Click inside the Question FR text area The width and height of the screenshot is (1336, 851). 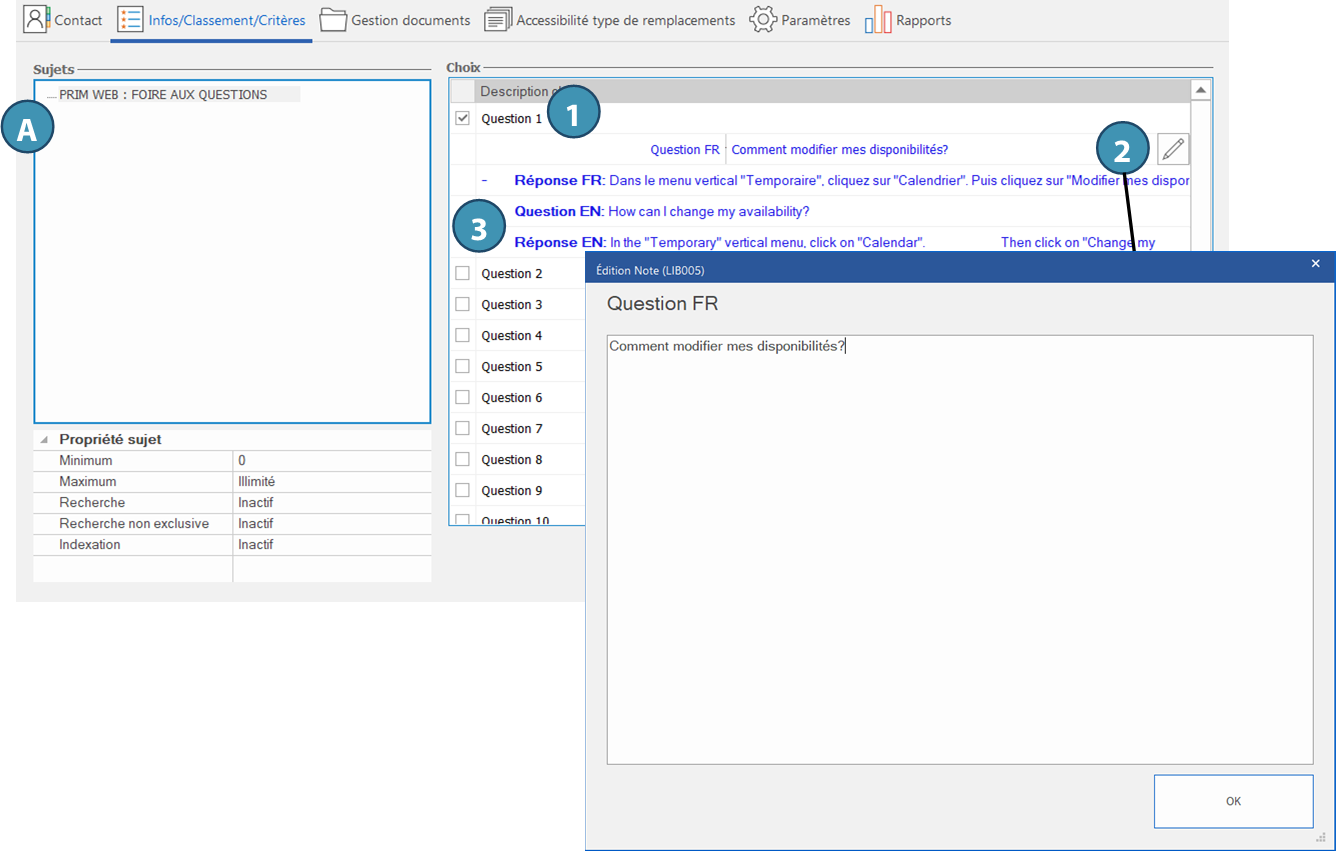pyautogui.click(x=959, y=550)
